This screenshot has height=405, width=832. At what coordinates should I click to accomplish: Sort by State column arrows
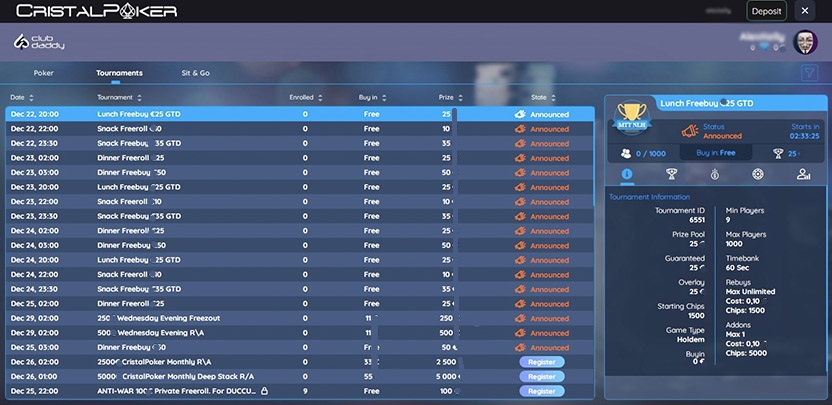click(x=553, y=98)
